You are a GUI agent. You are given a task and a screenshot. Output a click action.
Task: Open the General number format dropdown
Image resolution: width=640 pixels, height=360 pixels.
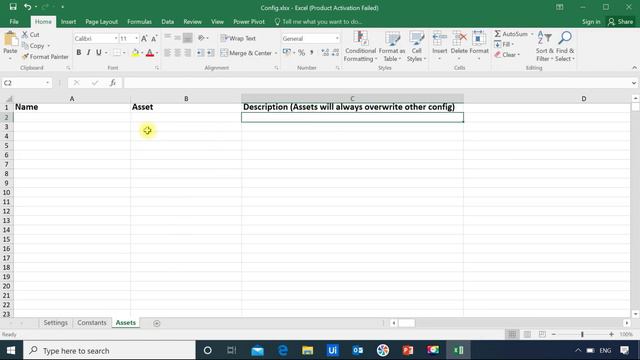[x=337, y=38]
